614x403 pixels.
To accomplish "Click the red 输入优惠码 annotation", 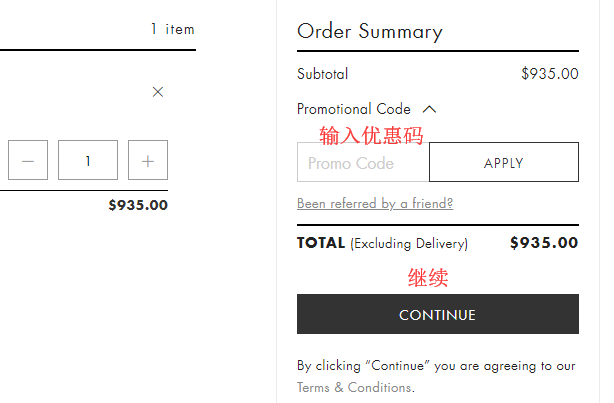I will pos(371,135).
